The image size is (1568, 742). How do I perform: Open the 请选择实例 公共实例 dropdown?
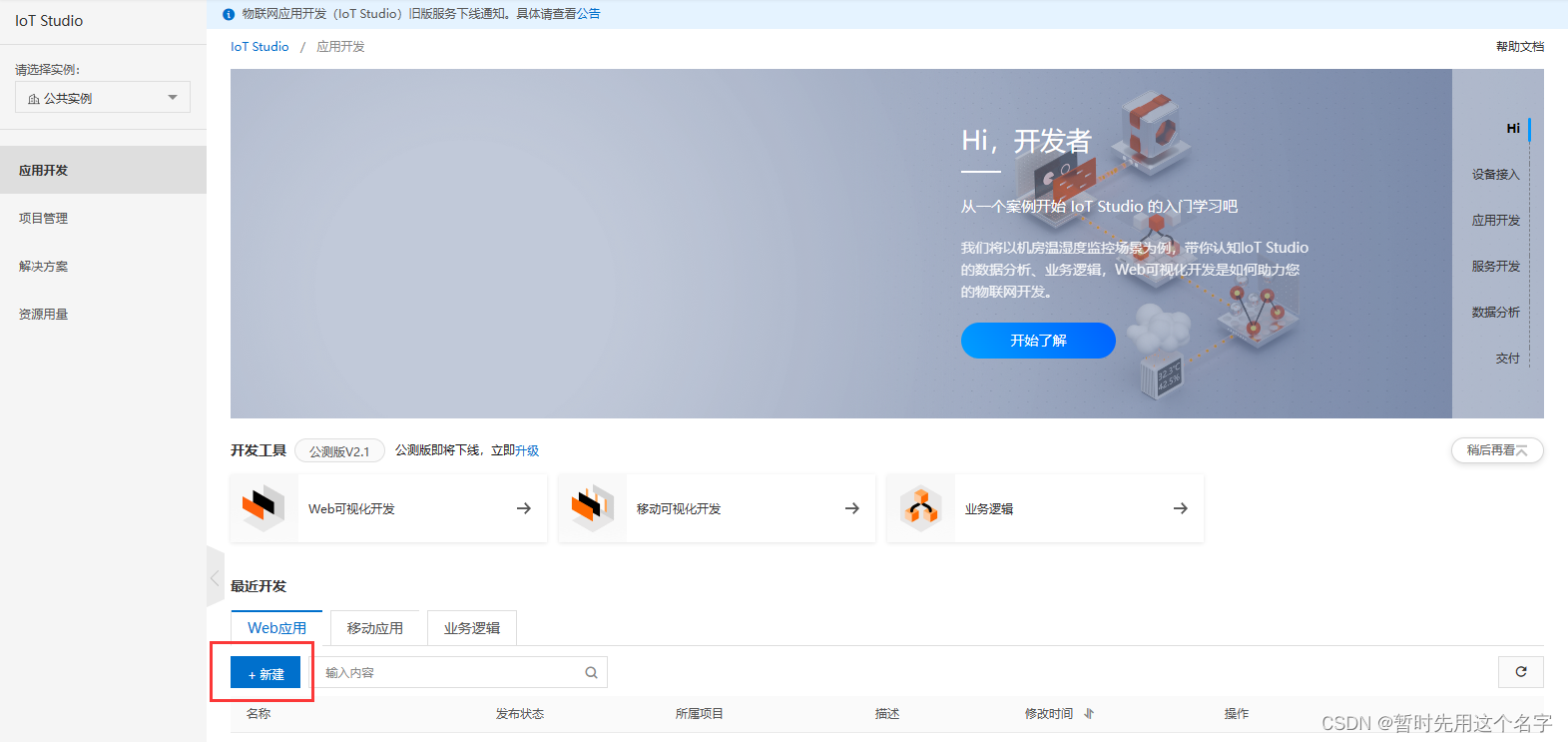click(x=103, y=98)
